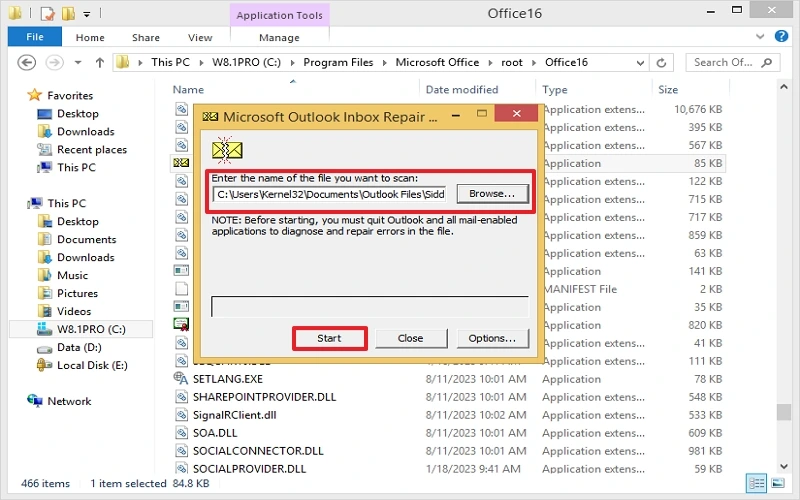Expand the address bar history dropdown
800x500 pixels.
pyautogui.click(x=640, y=63)
